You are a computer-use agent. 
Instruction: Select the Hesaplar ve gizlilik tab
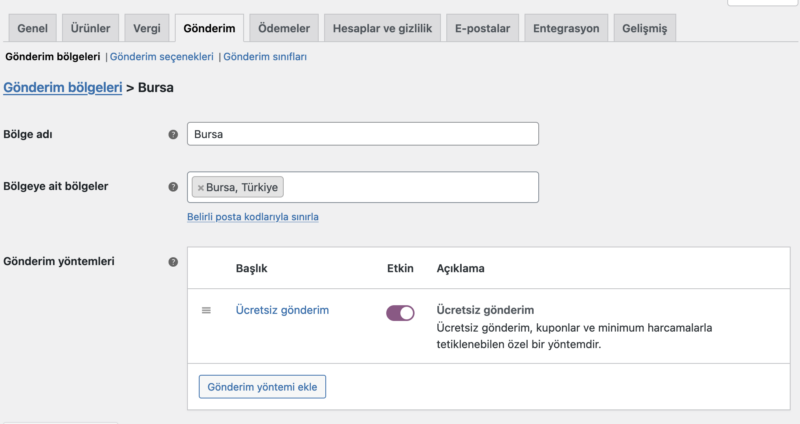pos(381,29)
